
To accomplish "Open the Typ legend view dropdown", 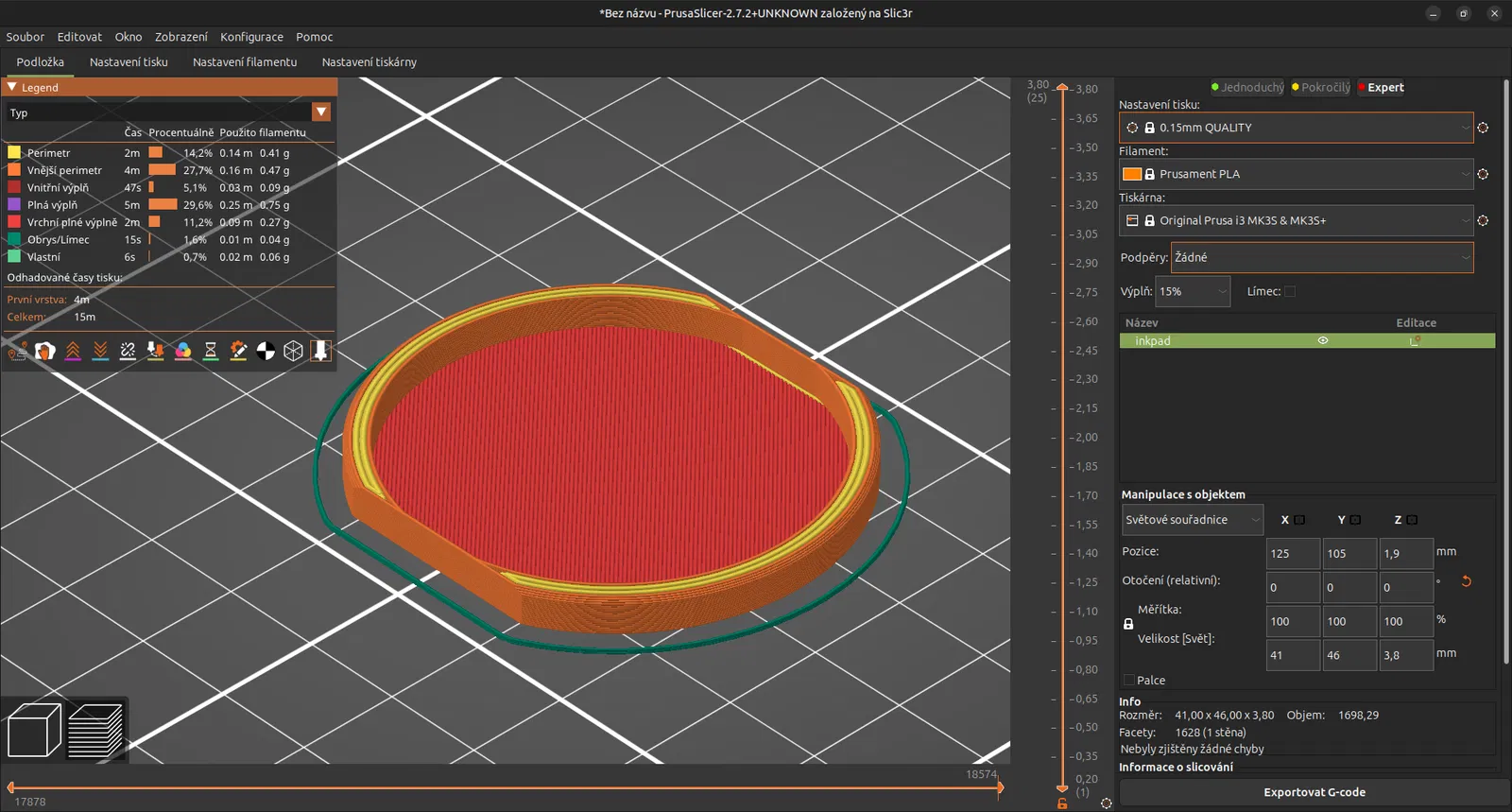I will pos(321,112).
